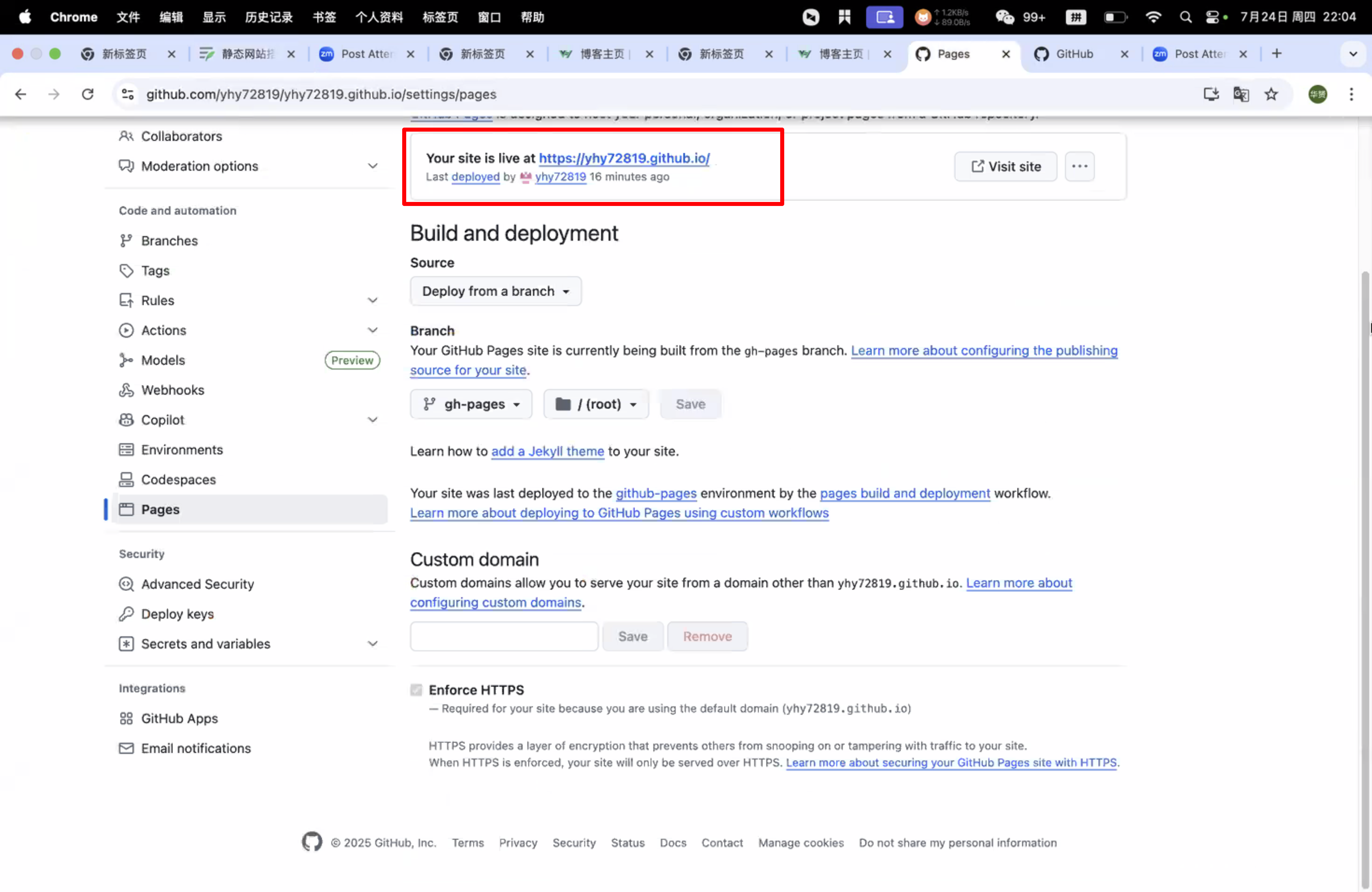Click the Remove custom domain button
1372x892 pixels.
(x=707, y=636)
